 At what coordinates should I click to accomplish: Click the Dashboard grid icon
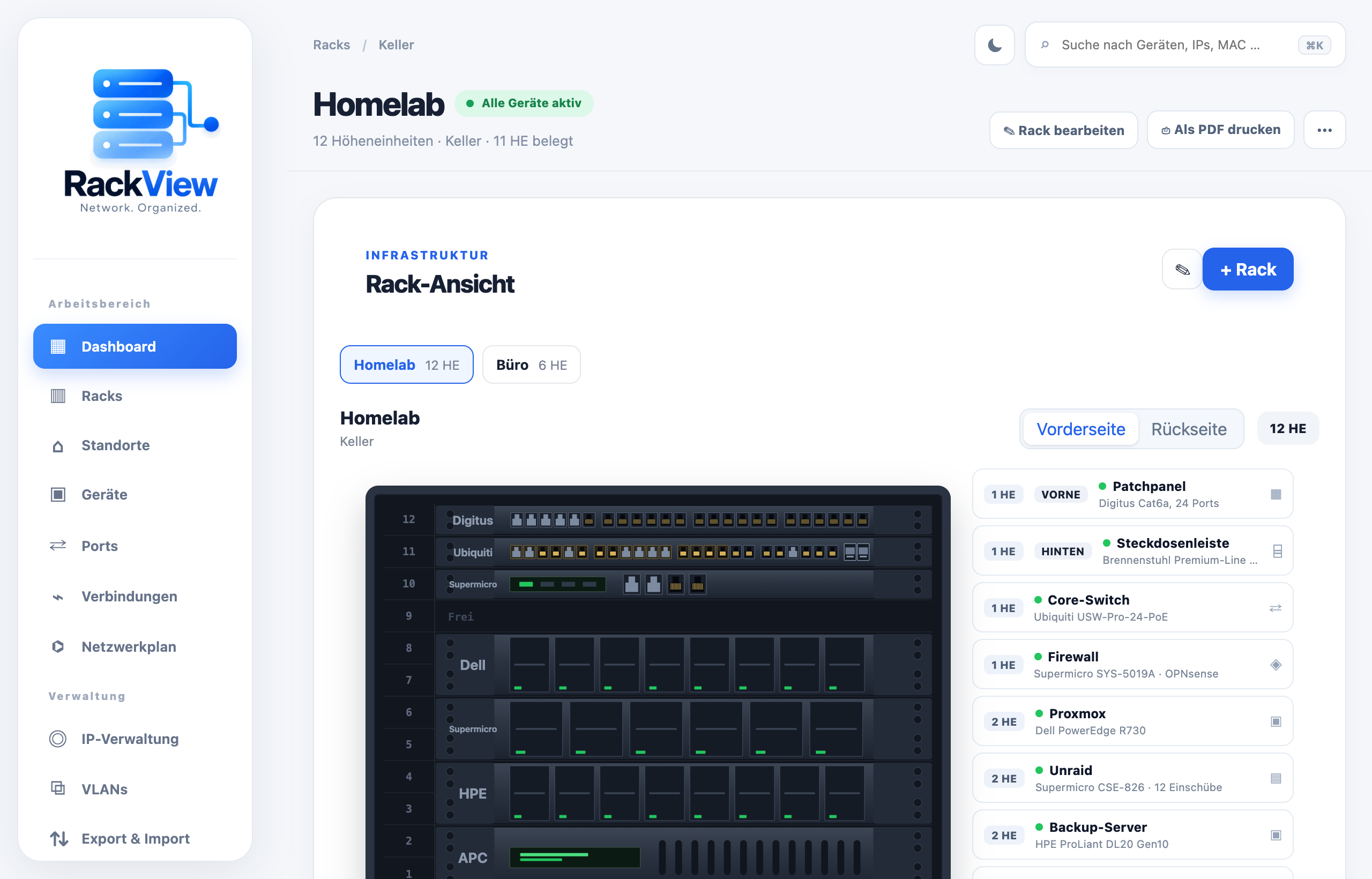(x=58, y=346)
